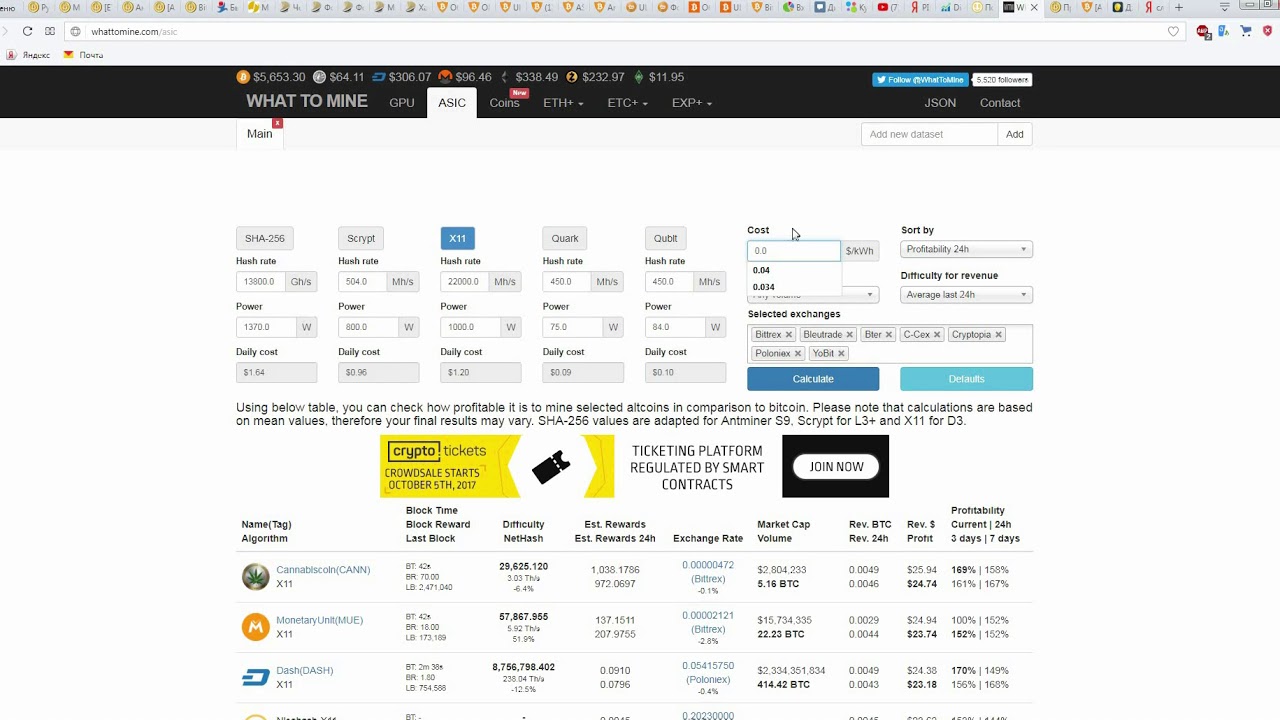Click the Ethereum icon beside $338.49
The height and width of the screenshot is (720, 1280).
pyautogui.click(x=505, y=77)
